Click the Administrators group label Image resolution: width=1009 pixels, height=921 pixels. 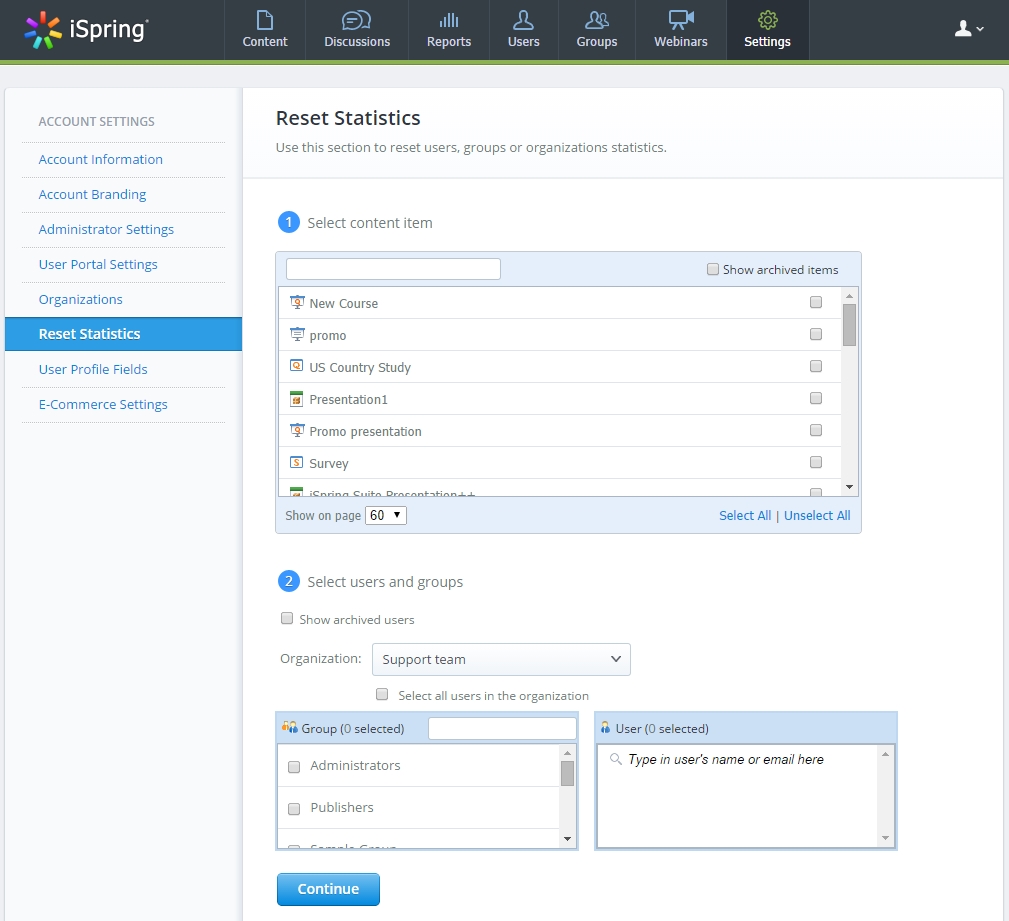(355, 765)
